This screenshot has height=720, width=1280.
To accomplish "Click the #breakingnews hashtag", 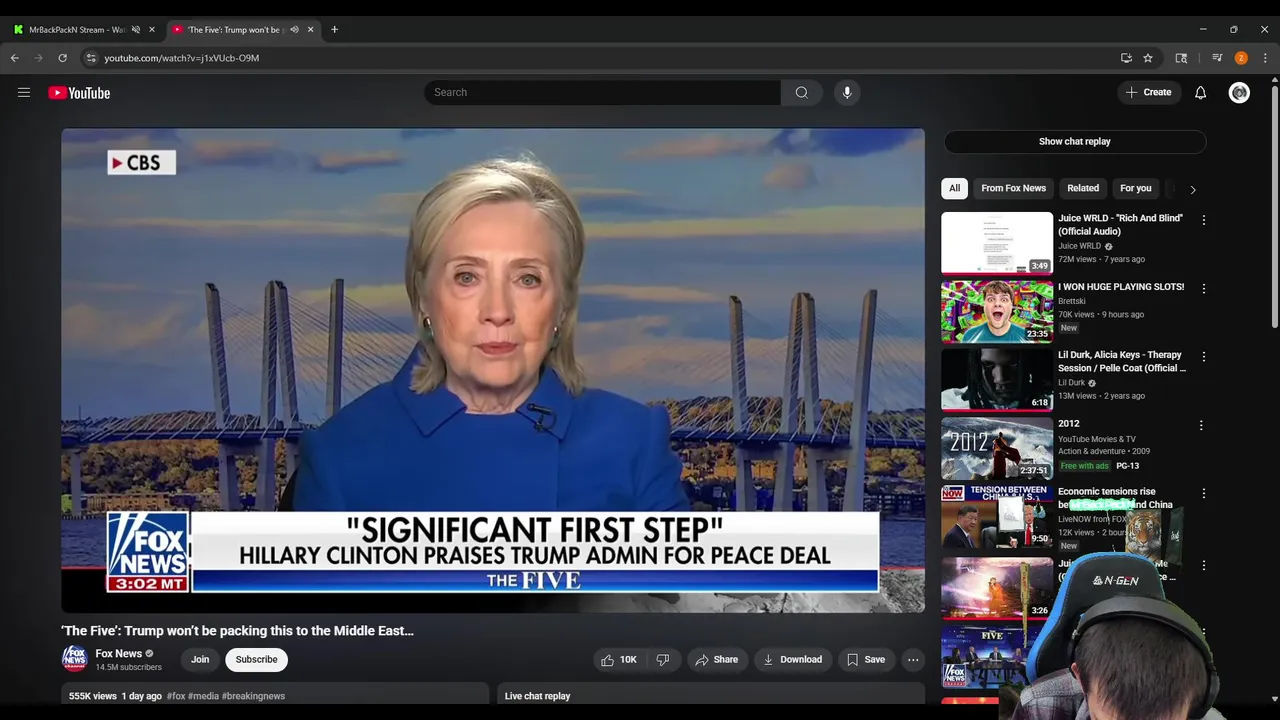I will [x=253, y=696].
